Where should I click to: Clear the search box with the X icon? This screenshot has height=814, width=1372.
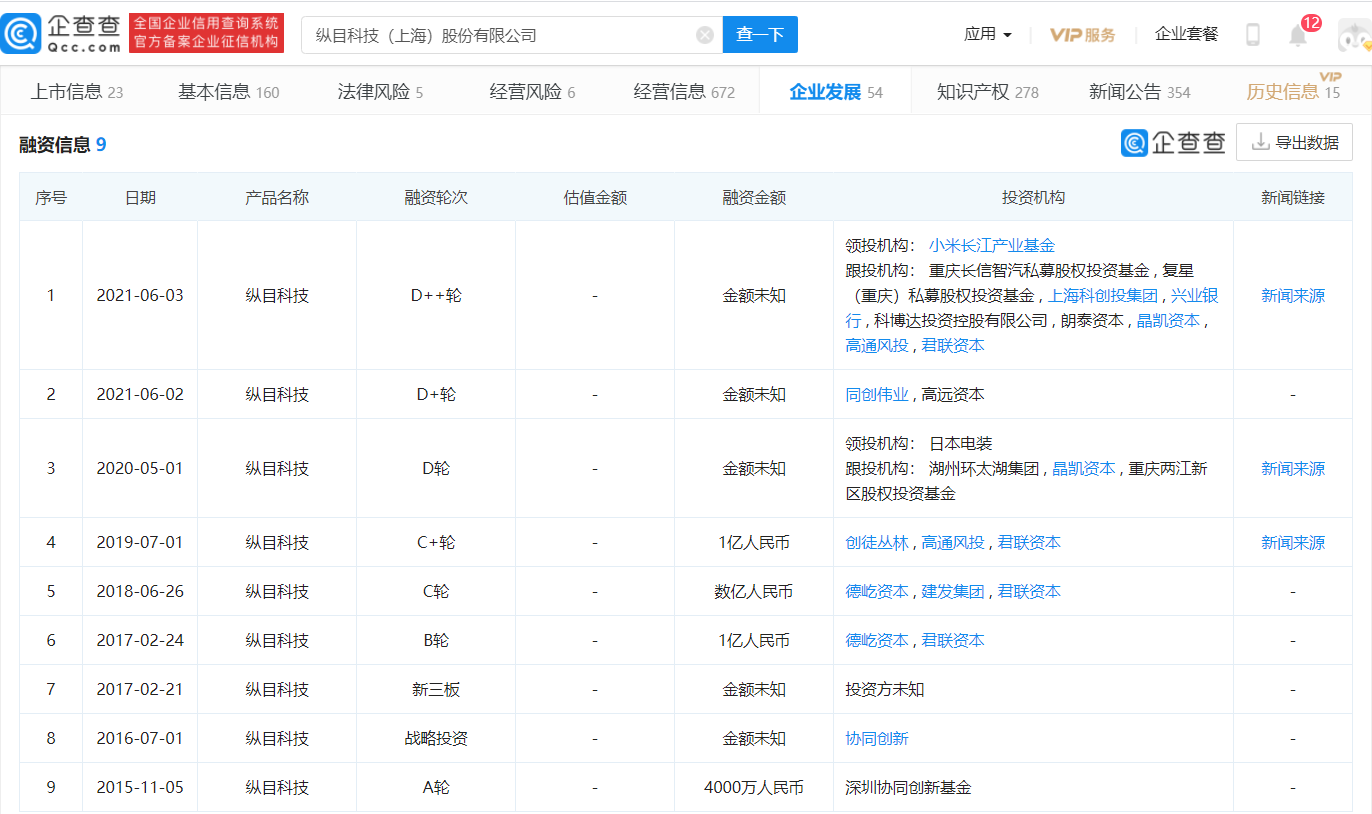tap(705, 35)
